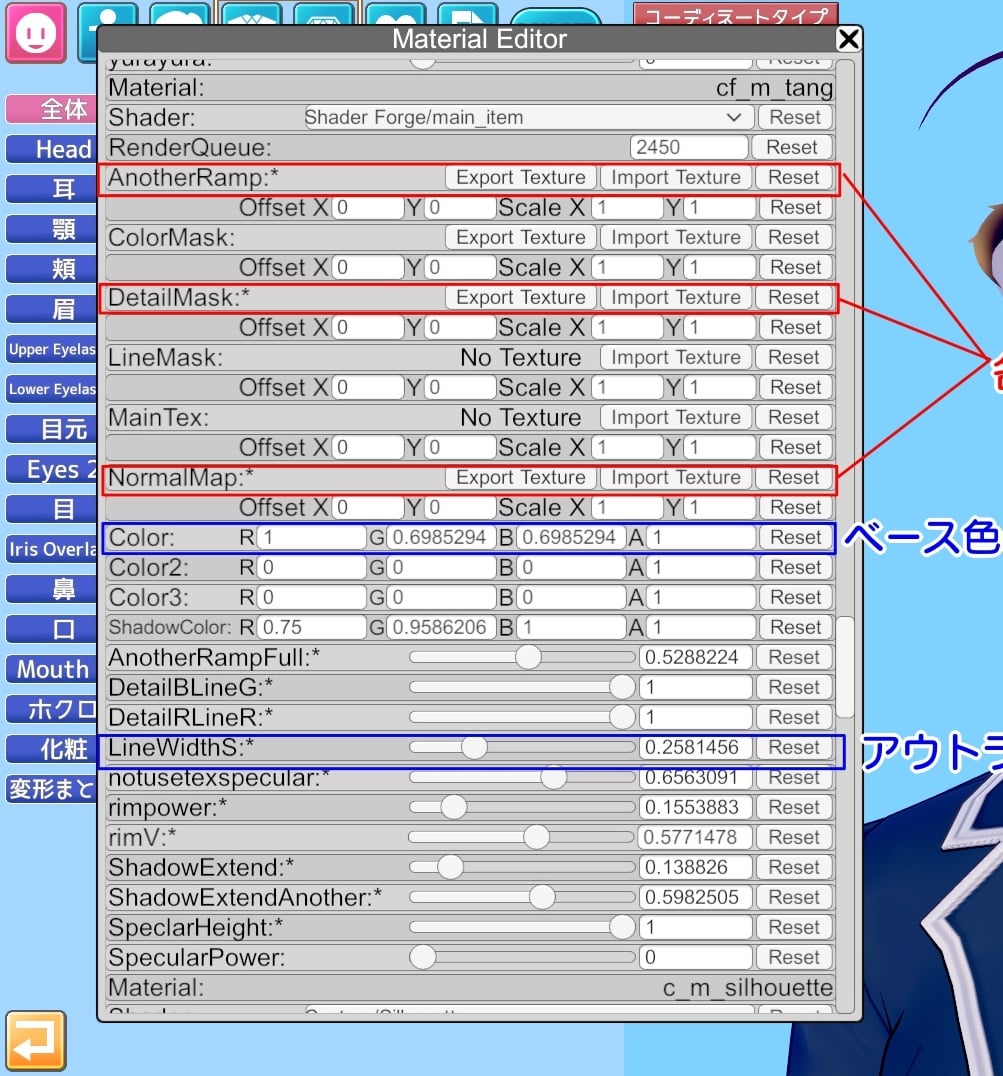Select the Mouth category tab

coord(52,669)
